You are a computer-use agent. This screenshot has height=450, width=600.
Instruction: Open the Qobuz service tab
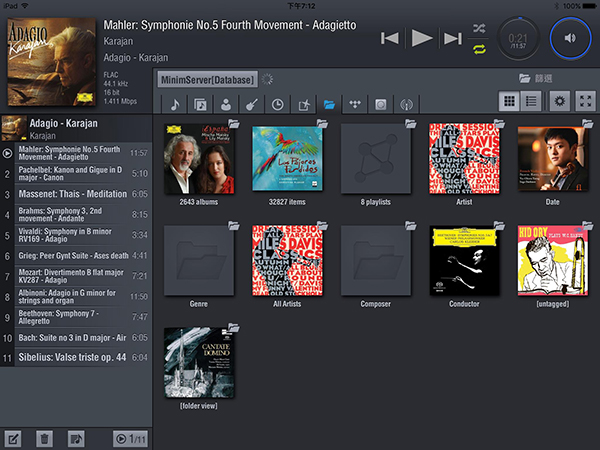pyautogui.click(x=380, y=104)
